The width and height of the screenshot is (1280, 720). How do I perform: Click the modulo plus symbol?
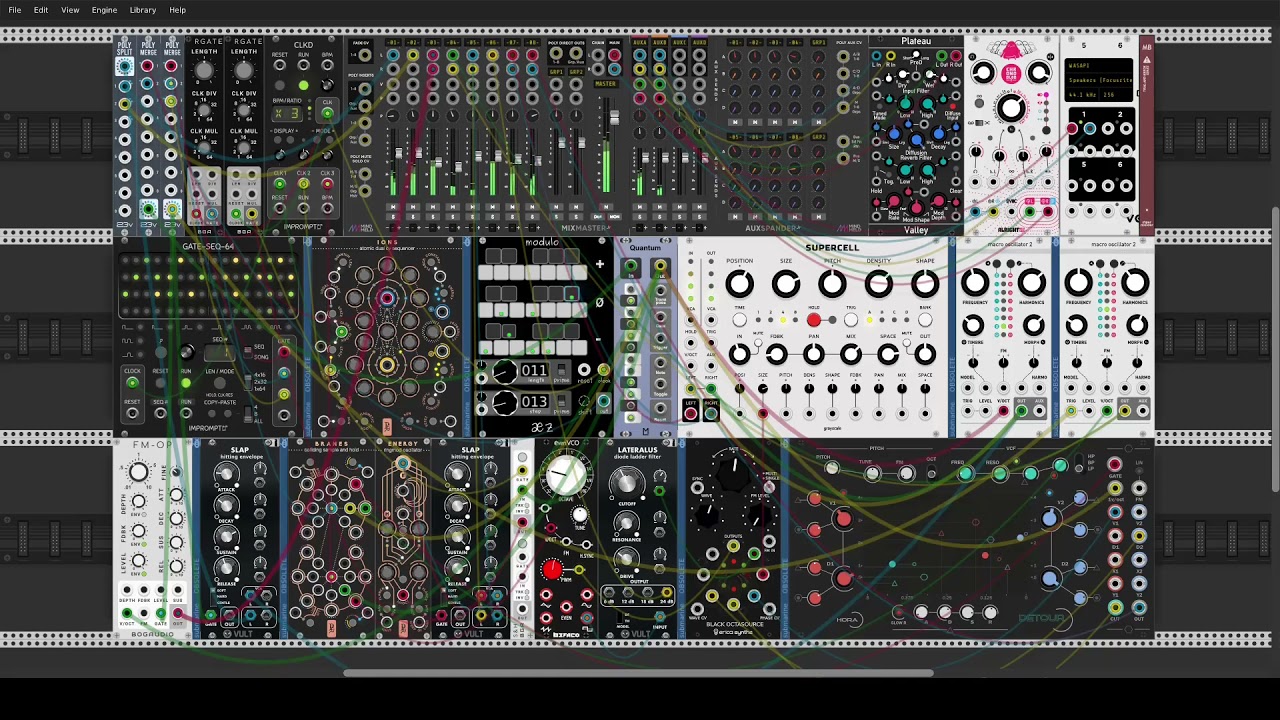pyautogui.click(x=600, y=264)
